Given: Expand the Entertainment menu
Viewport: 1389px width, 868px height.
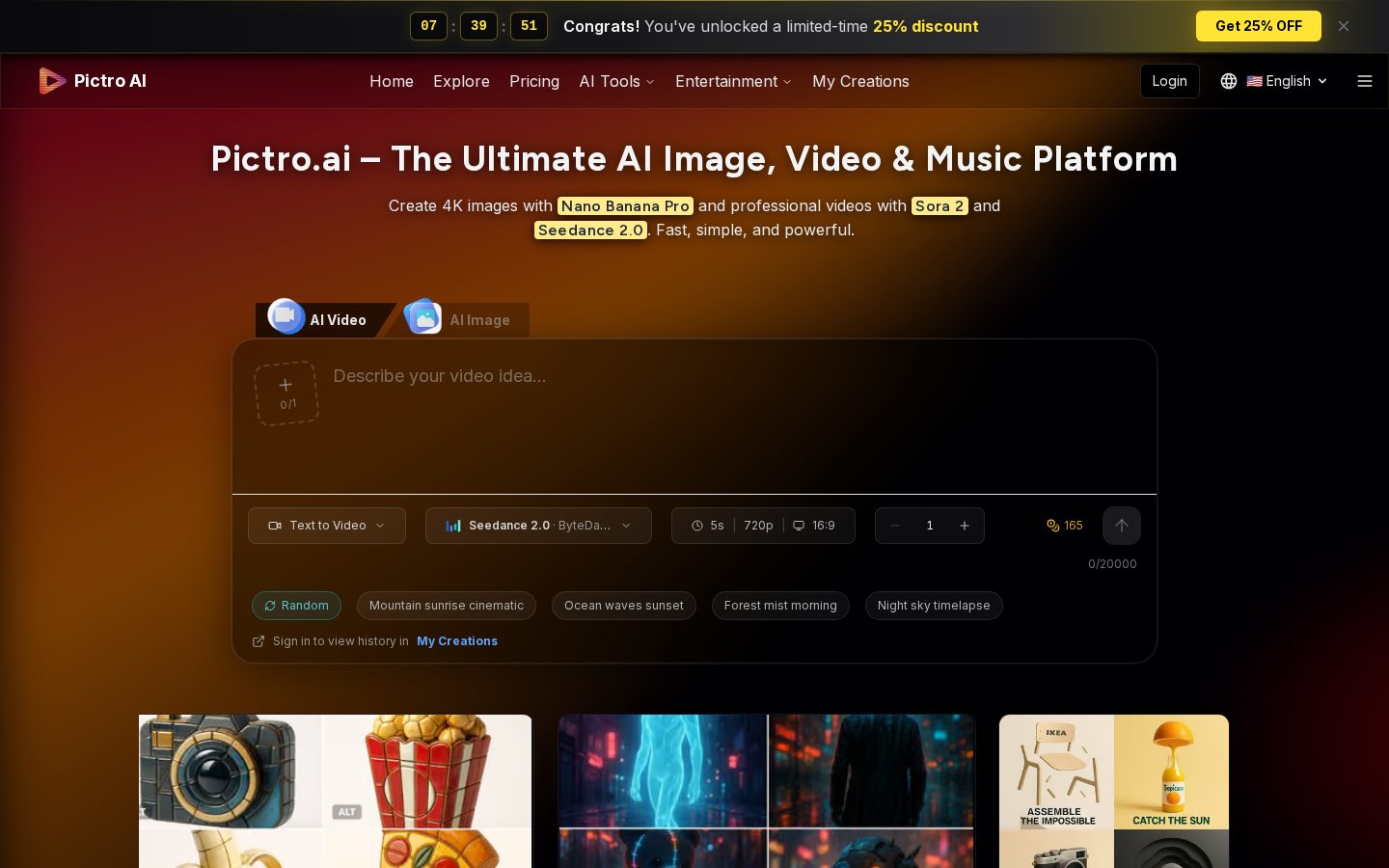Looking at the screenshot, I should tap(733, 81).
